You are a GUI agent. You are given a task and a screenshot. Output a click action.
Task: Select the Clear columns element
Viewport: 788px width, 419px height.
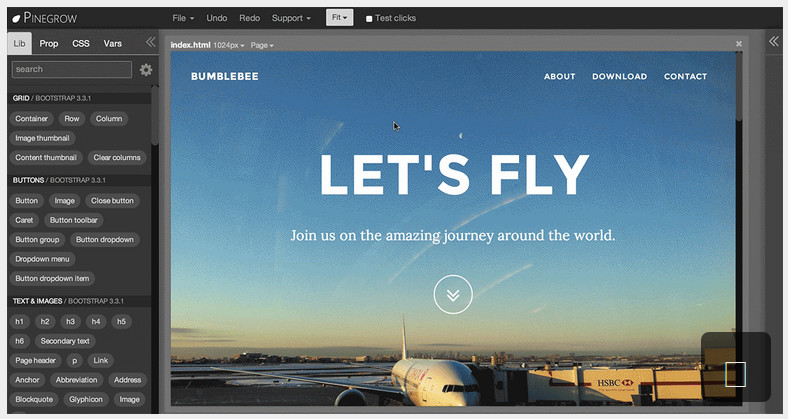point(117,158)
